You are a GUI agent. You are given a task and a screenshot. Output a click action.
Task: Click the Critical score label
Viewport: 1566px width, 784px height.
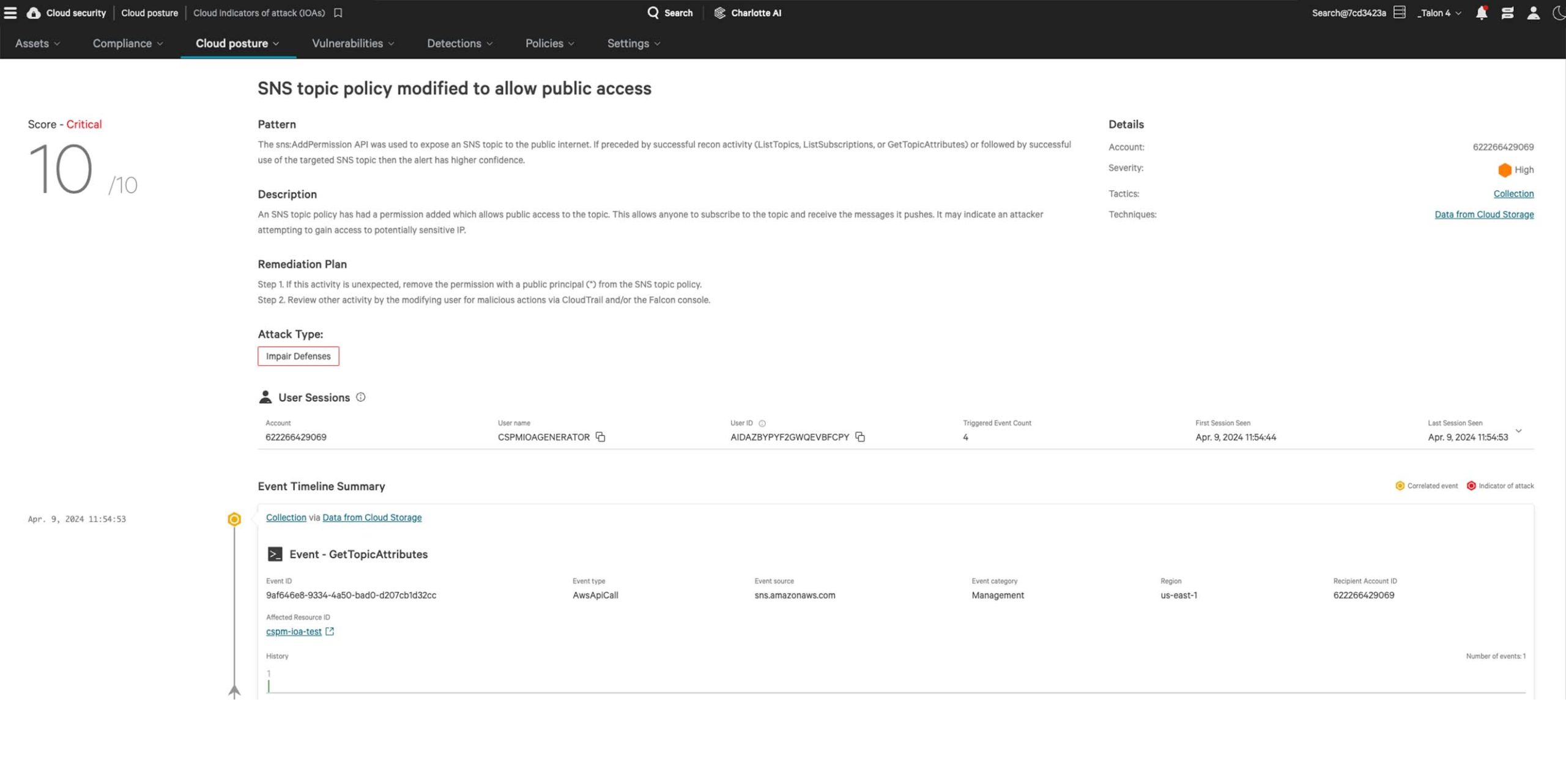(84, 124)
